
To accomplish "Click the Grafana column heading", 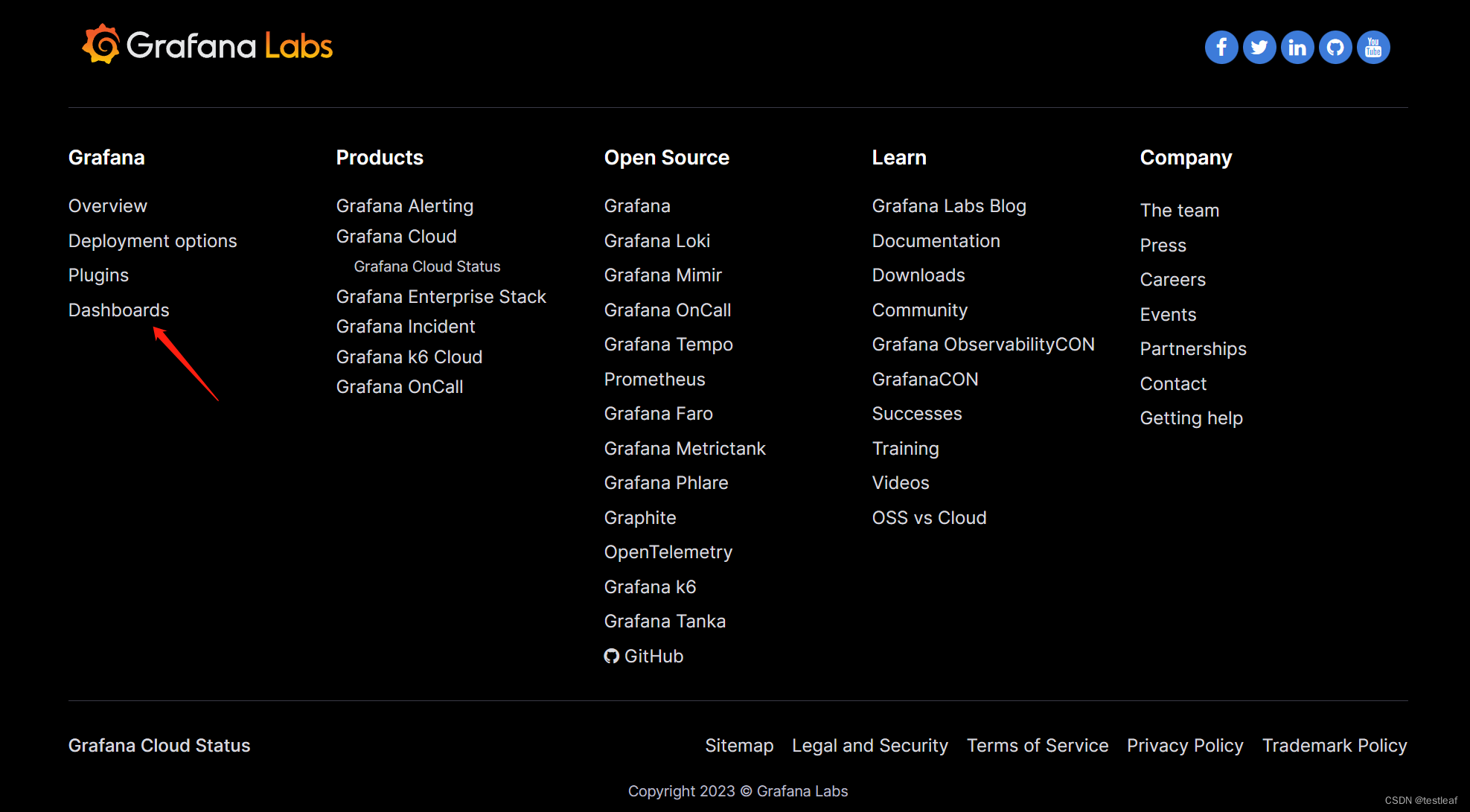I will click(106, 157).
